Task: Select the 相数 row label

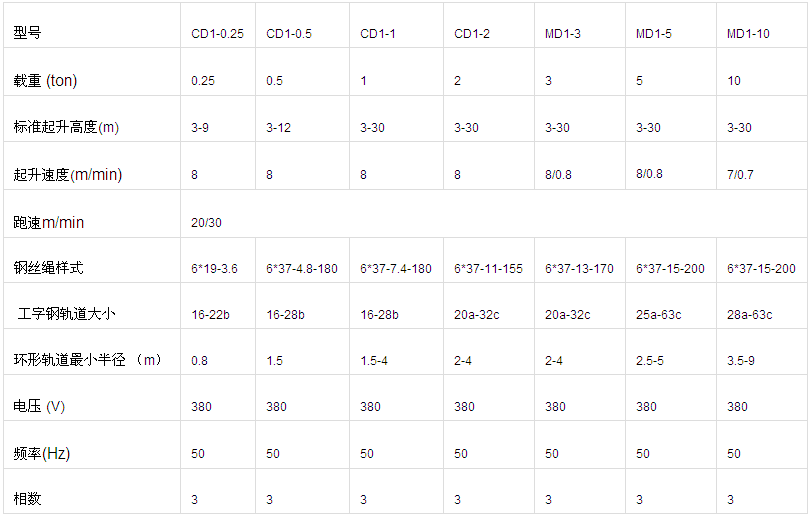Action: [x=28, y=498]
